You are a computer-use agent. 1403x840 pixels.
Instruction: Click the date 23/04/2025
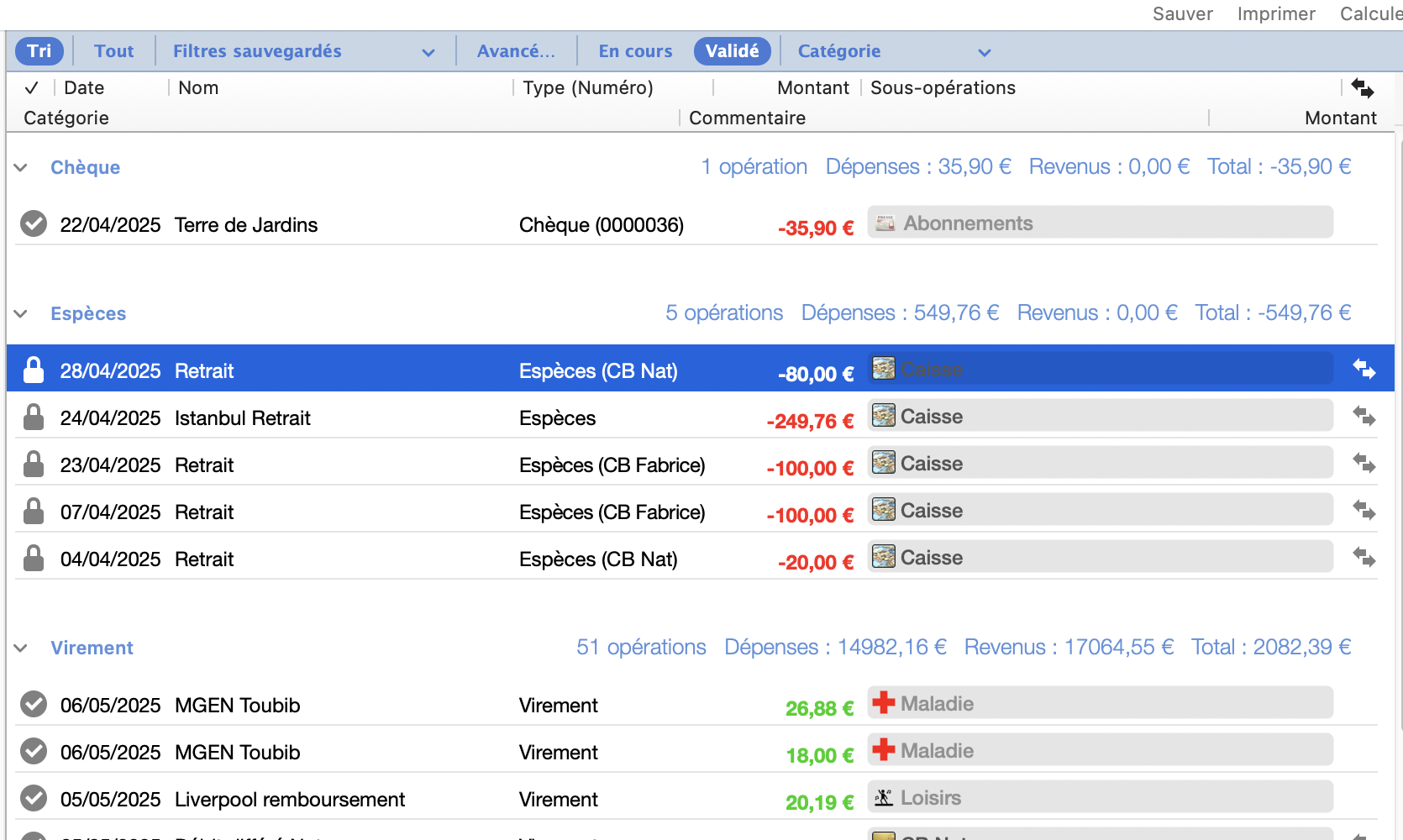point(110,465)
